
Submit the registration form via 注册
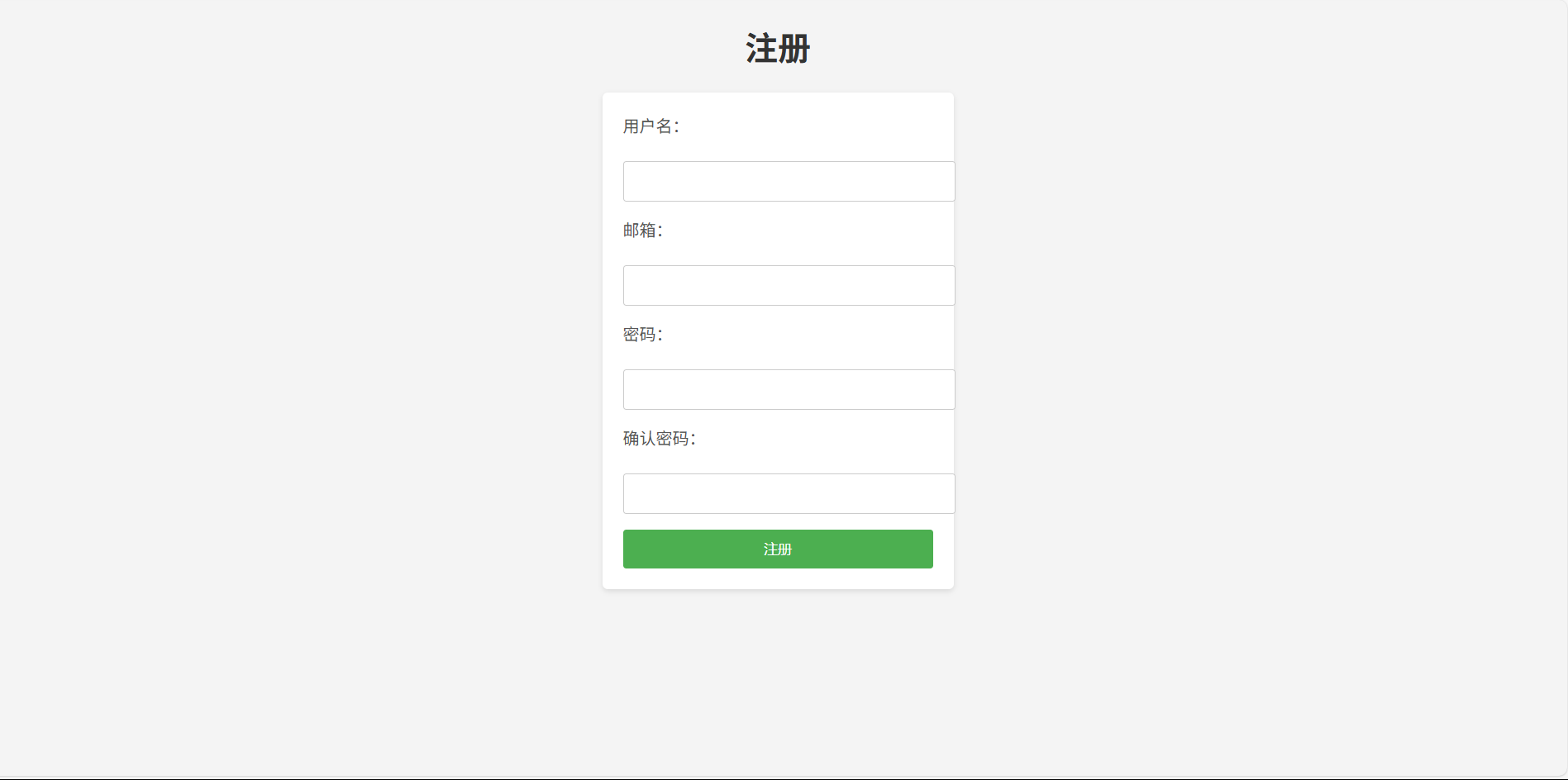(778, 549)
